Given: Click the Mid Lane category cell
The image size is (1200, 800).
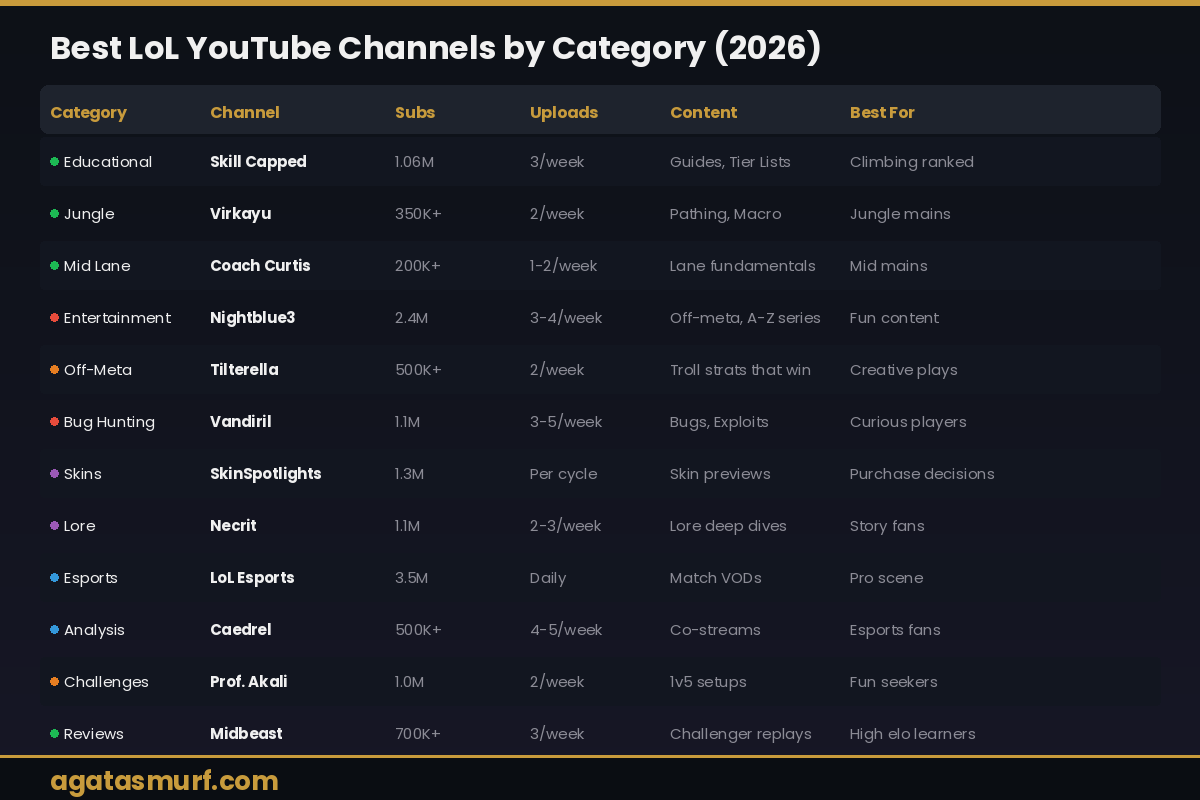Looking at the screenshot, I should pos(90,266).
